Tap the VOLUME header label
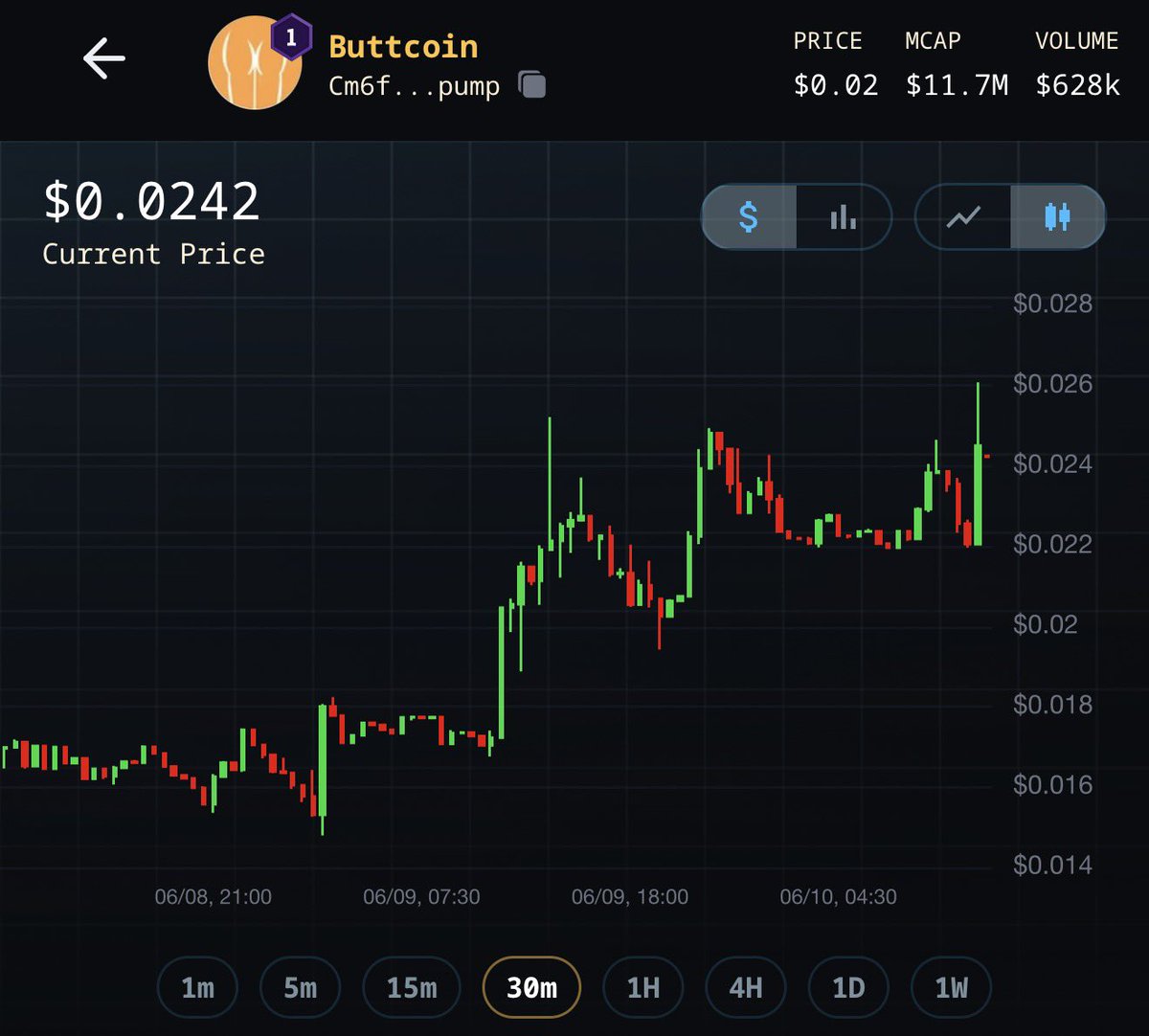The height and width of the screenshot is (1036, 1149). click(1076, 41)
